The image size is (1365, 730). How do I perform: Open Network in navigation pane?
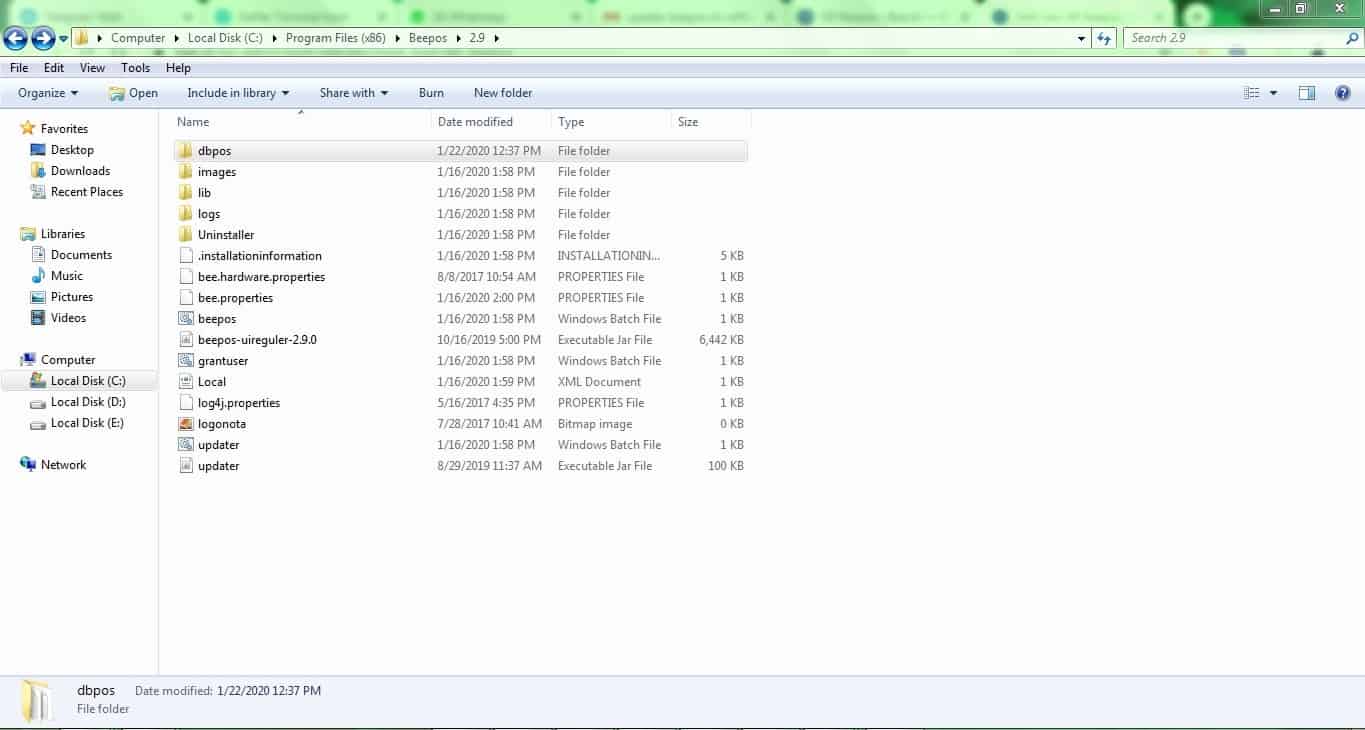coord(63,465)
